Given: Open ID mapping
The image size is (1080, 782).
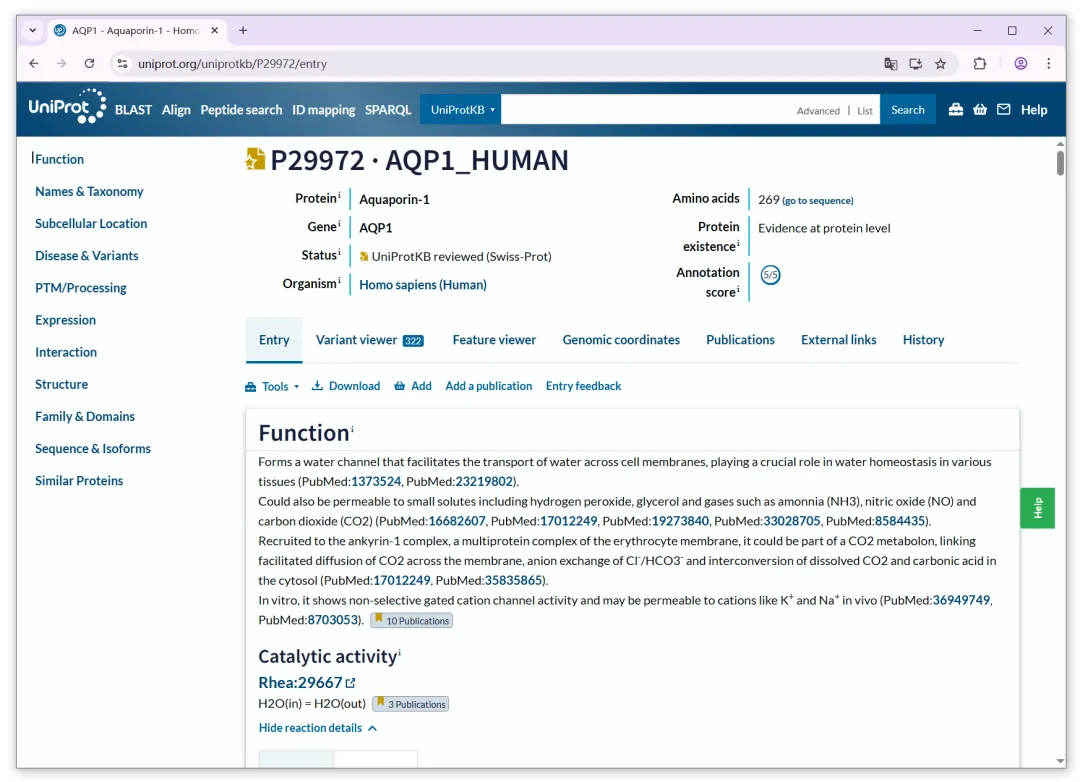Looking at the screenshot, I should point(324,110).
